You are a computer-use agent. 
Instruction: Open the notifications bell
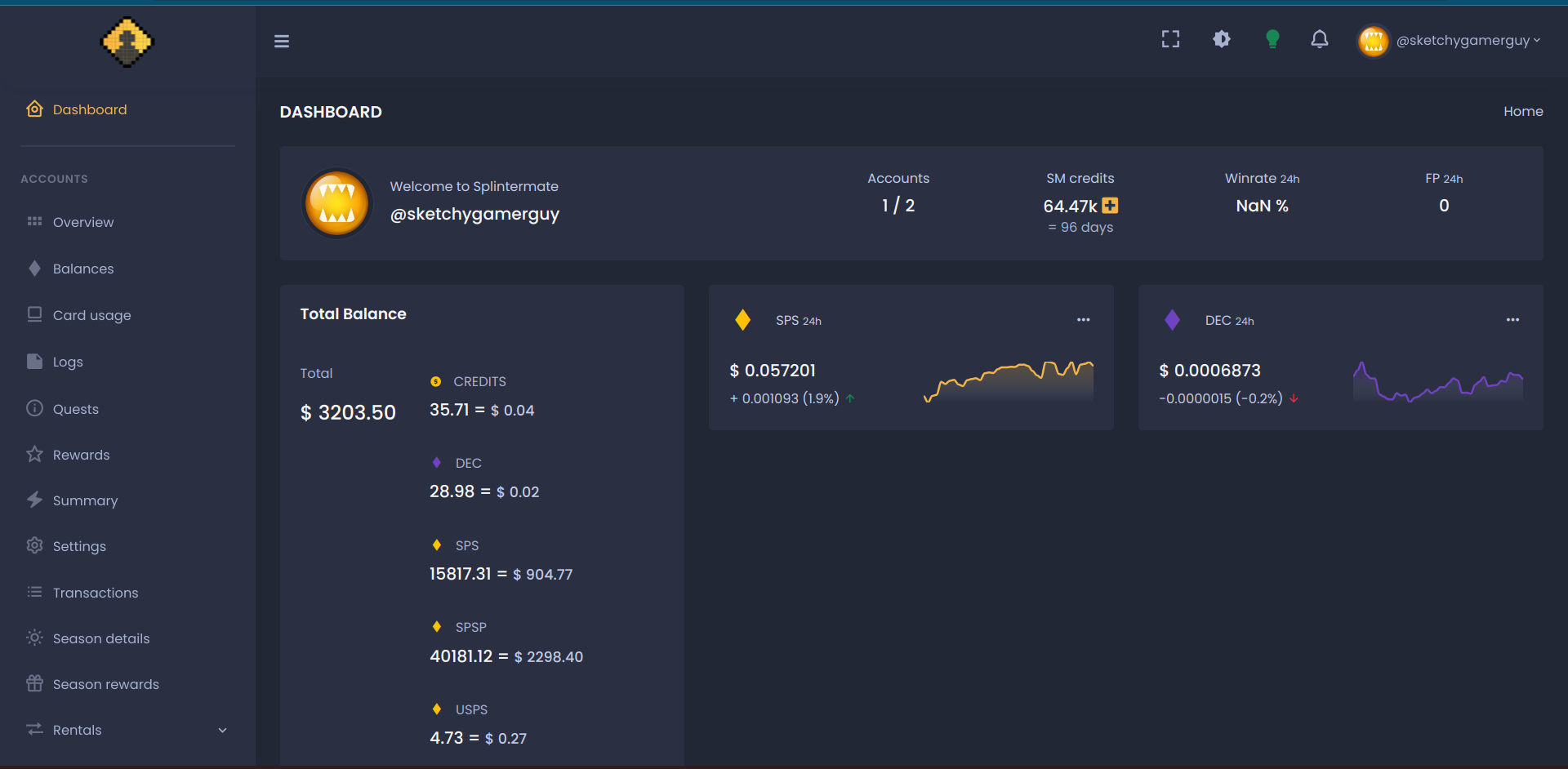pos(1320,39)
